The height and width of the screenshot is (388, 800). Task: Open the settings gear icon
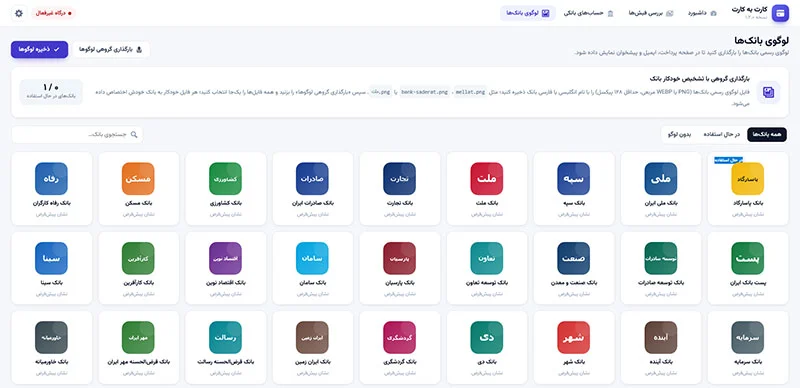(x=19, y=13)
